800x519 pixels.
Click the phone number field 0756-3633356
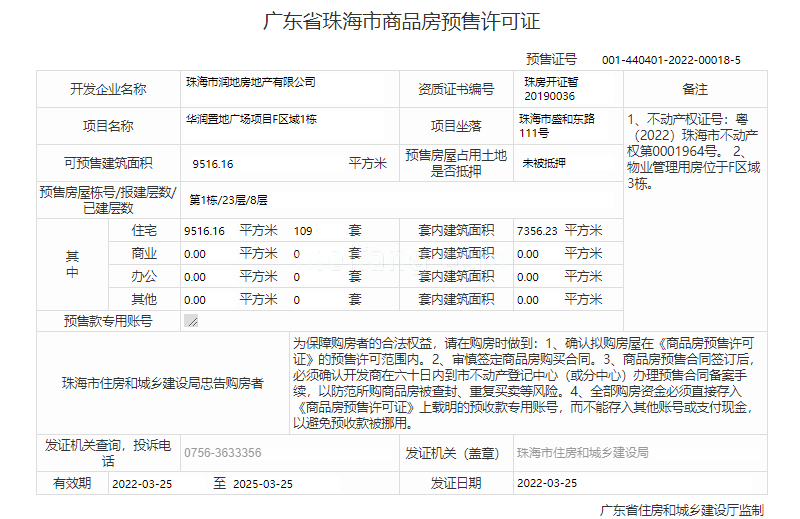coord(222,453)
